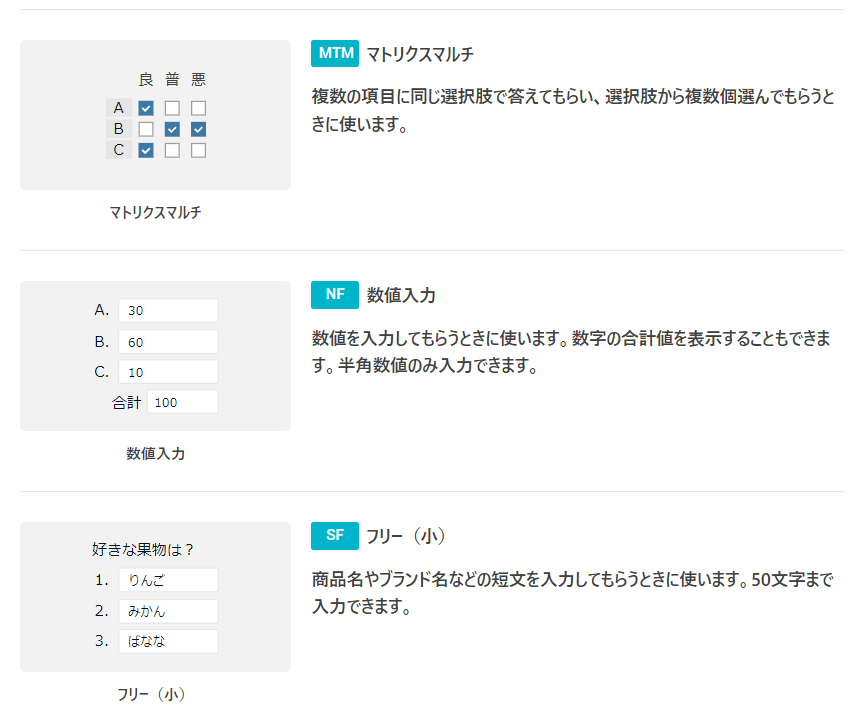
Task: Click the ばなな text field
Action: [168, 641]
